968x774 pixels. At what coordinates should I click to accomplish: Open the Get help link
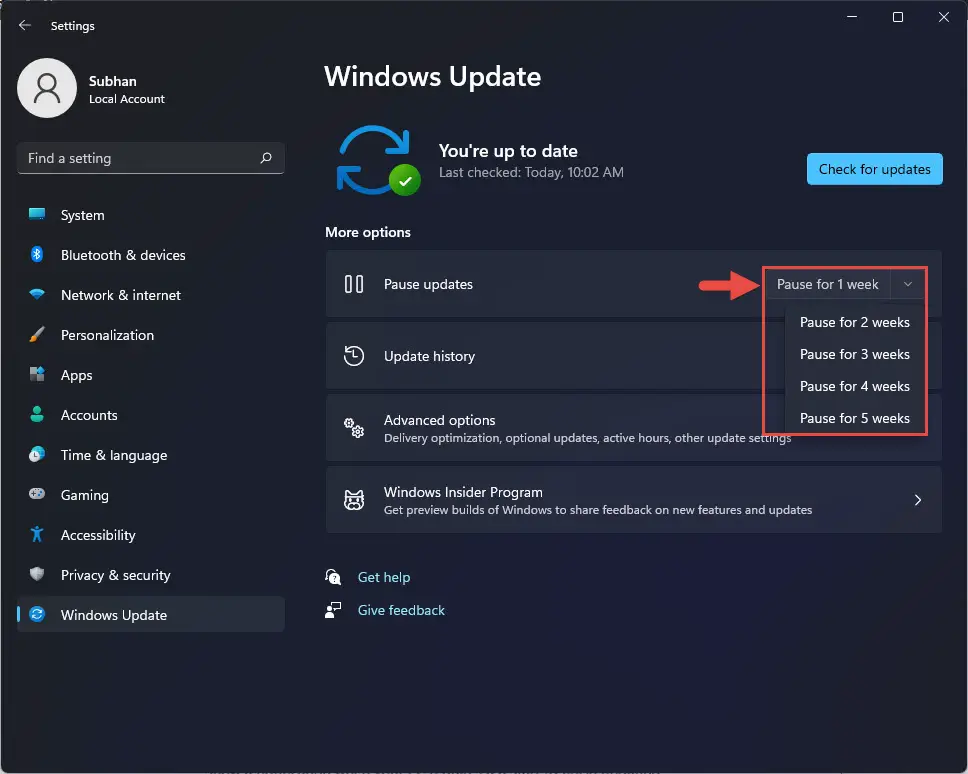pyautogui.click(x=384, y=577)
